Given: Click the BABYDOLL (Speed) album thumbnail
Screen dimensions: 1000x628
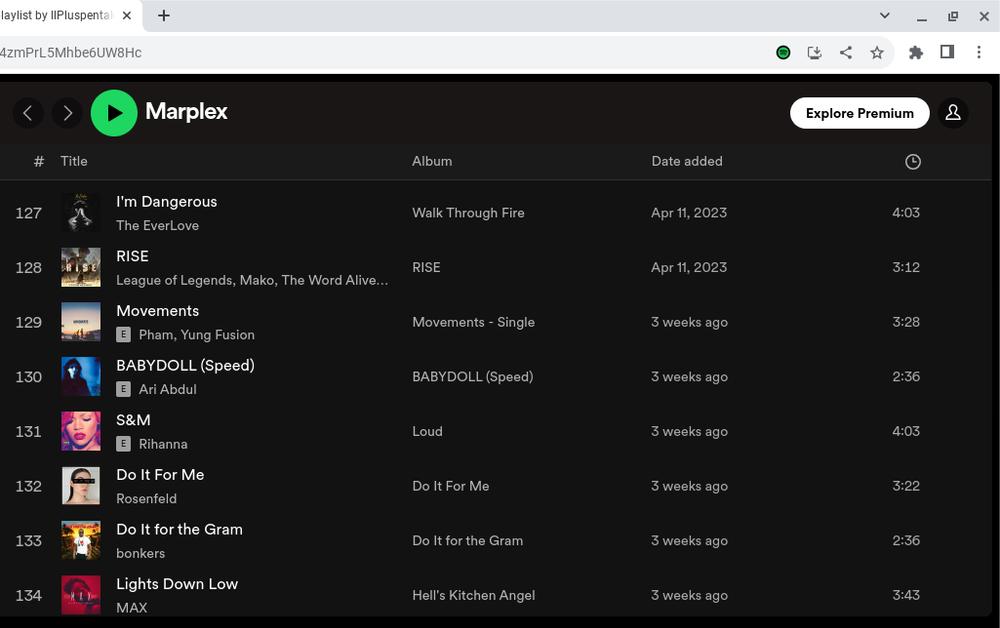Looking at the screenshot, I should coord(81,376).
